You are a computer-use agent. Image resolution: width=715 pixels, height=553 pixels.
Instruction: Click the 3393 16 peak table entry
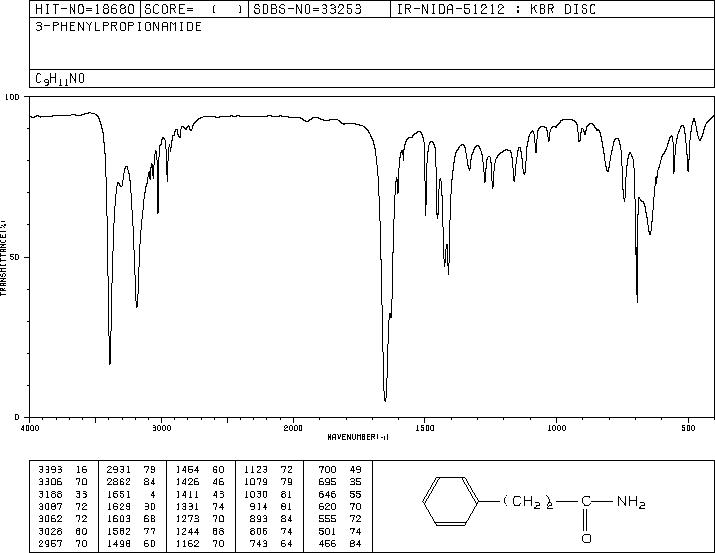(x=62, y=470)
